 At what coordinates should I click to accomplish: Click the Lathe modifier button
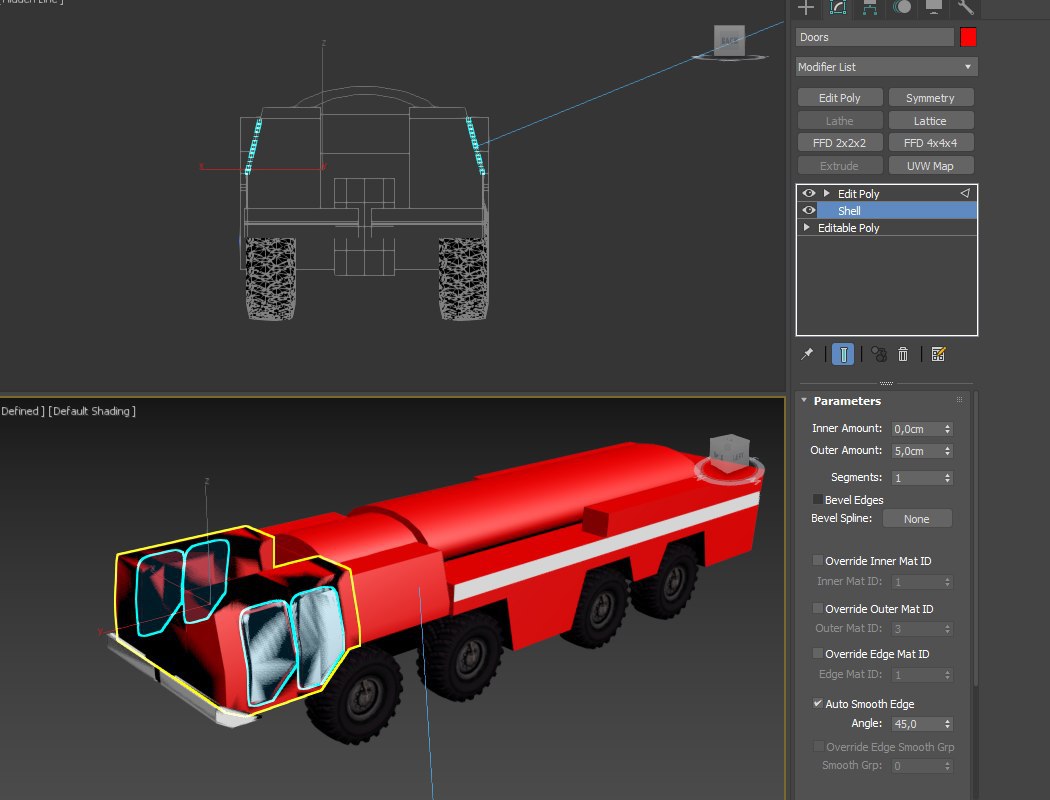tap(840, 121)
